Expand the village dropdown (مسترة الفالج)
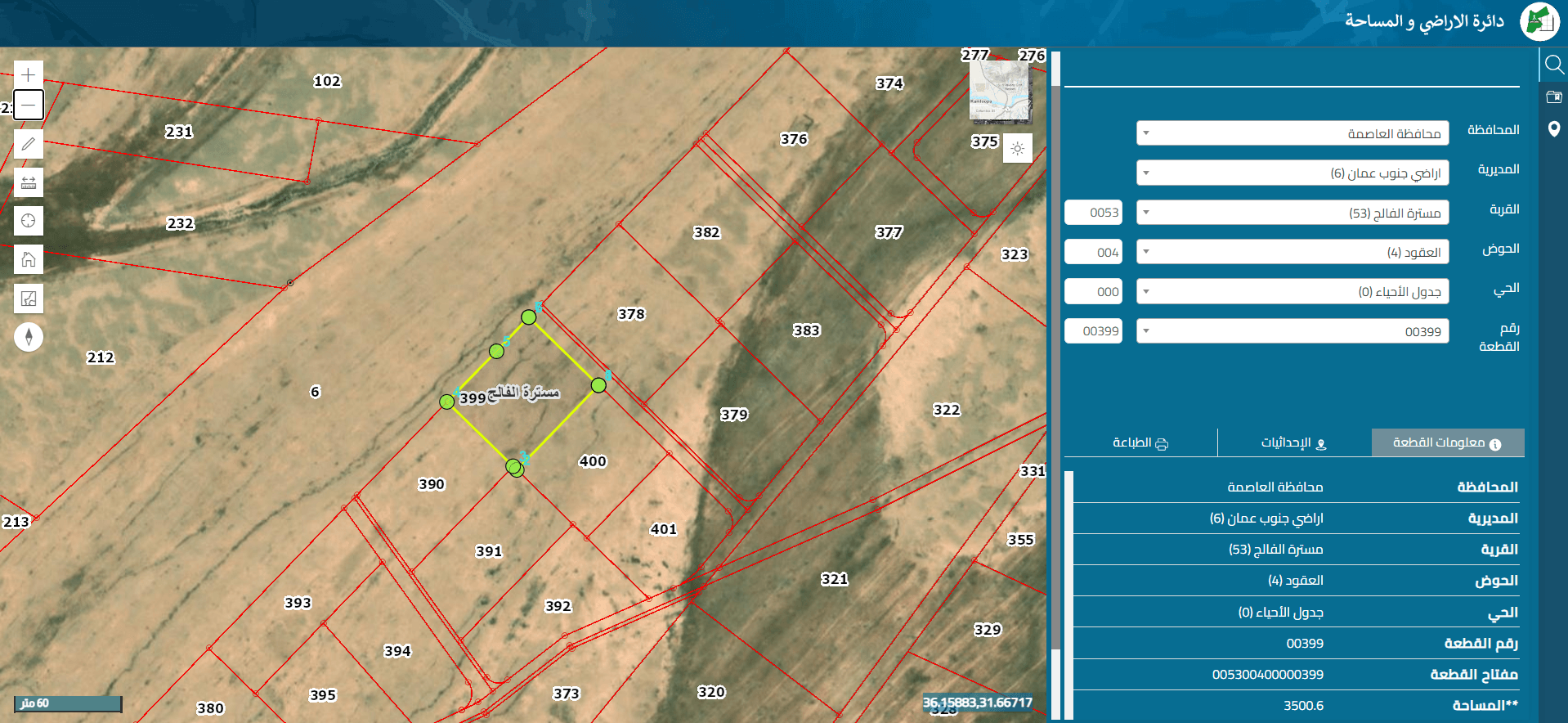This screenshot has height=723, width=1568. (1292, 213)
